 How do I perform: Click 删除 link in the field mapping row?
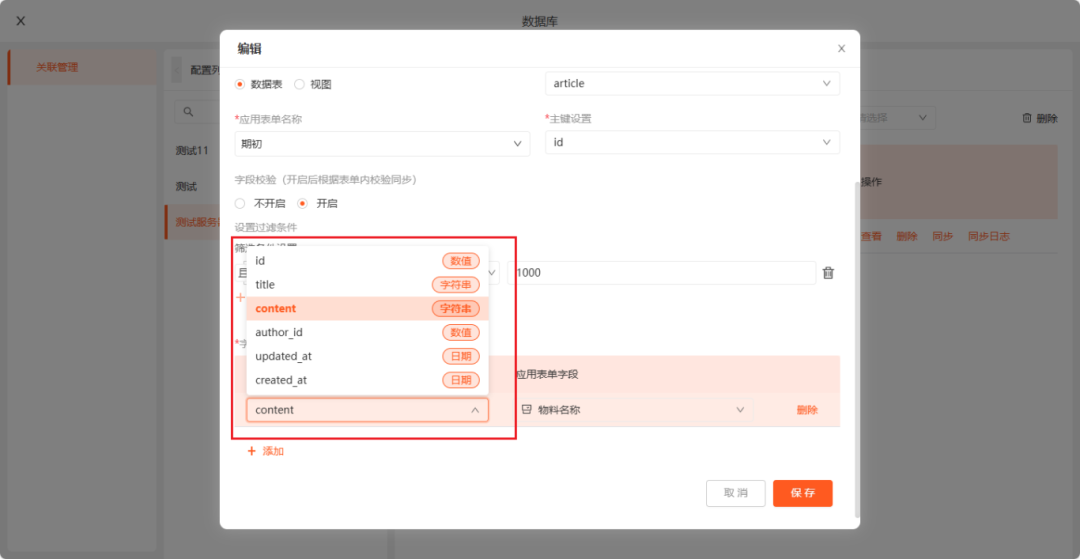coord(807,410)
